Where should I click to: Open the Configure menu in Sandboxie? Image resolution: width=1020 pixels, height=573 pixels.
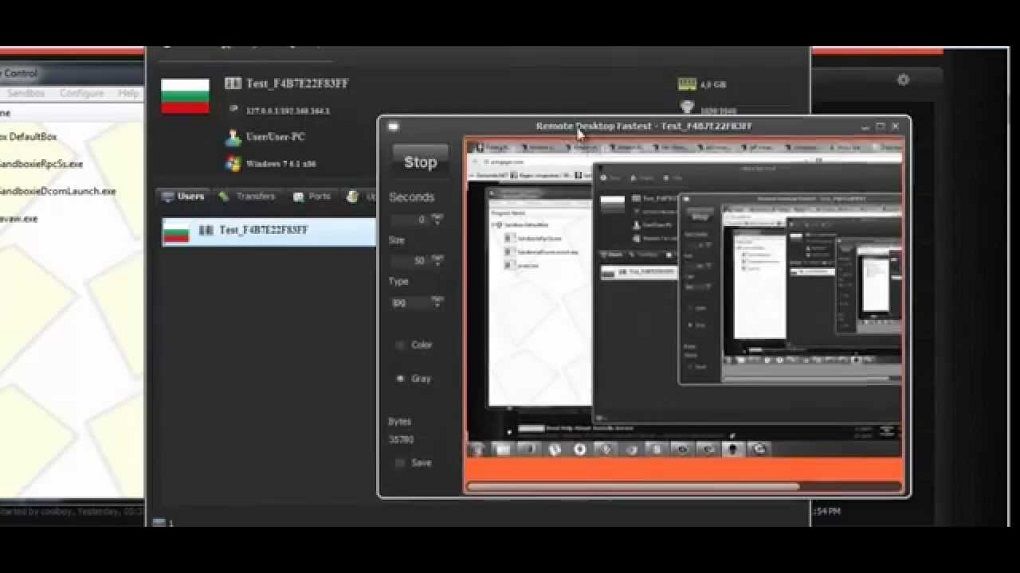81,93
